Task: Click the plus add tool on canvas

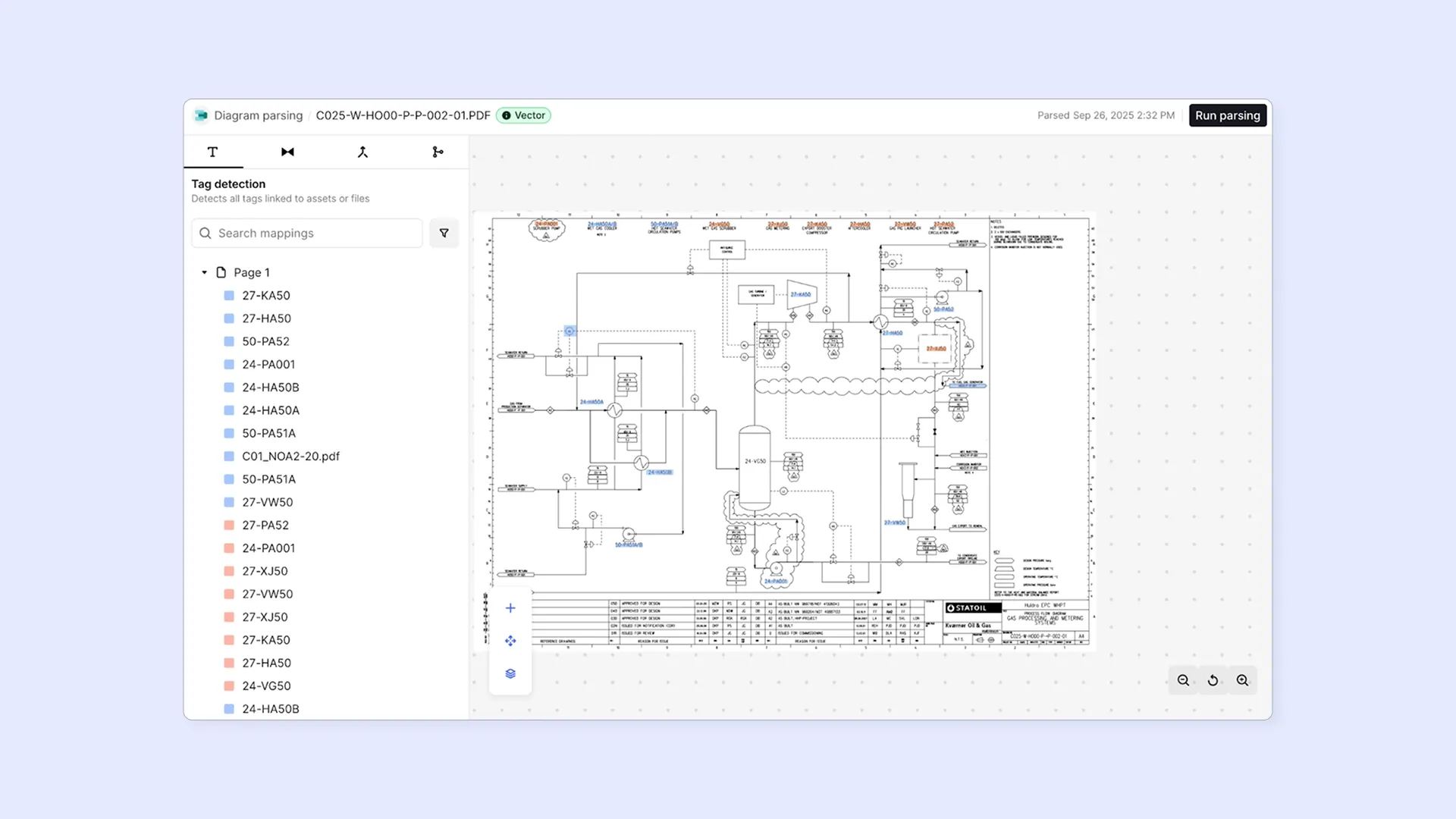Action: (510, 608)
